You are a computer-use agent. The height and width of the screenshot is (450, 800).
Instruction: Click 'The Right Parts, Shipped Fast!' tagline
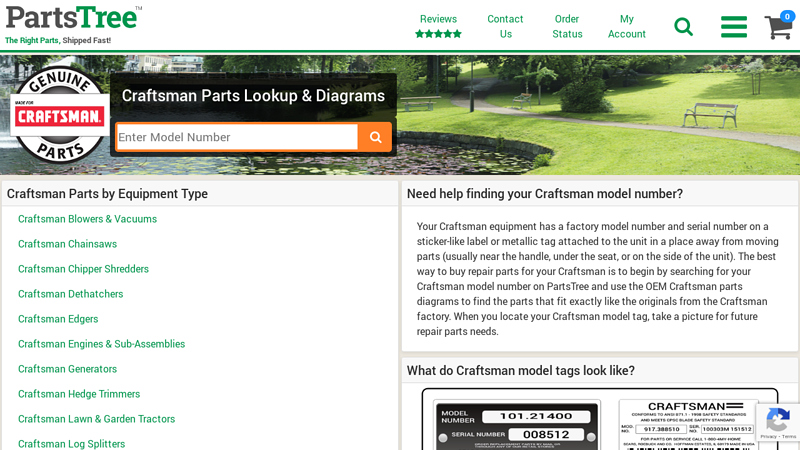click(x=58, y=40)
